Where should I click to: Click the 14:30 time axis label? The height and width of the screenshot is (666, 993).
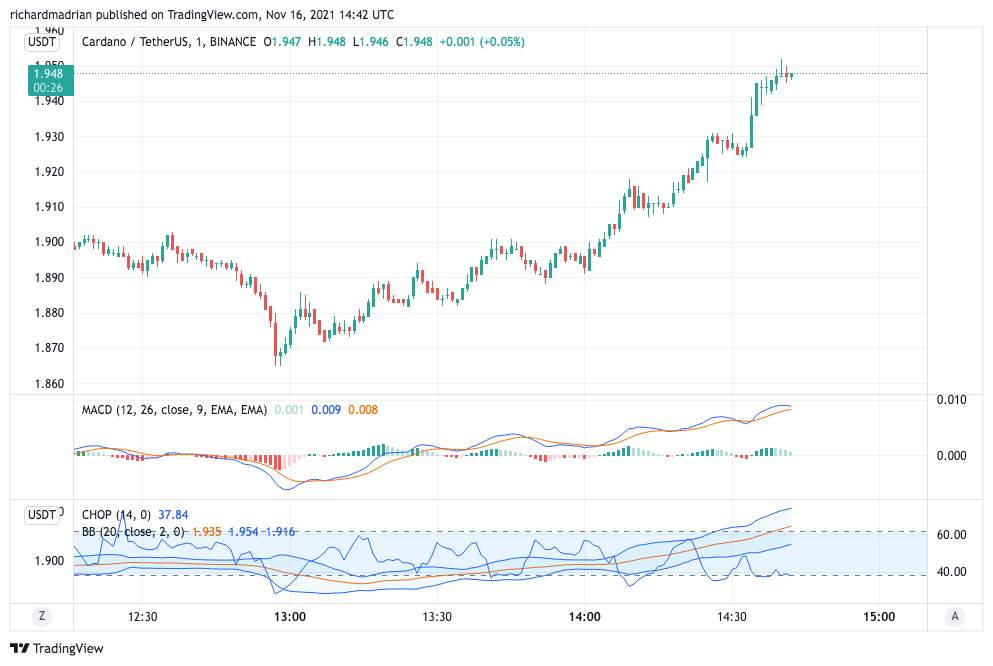pos(732,617)
